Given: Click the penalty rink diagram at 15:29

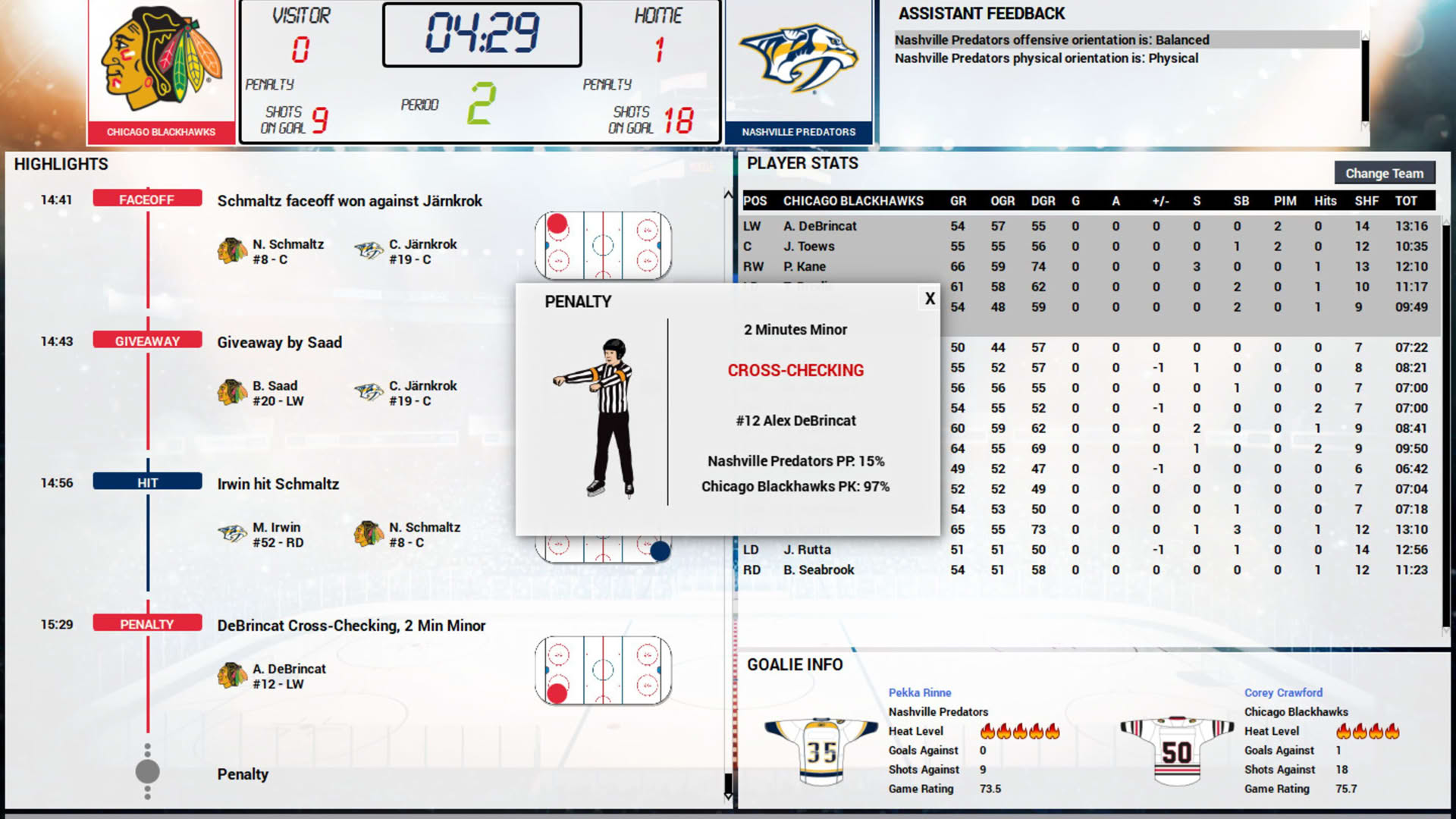Looking at the screenshot, I should (x=603, y=670).
